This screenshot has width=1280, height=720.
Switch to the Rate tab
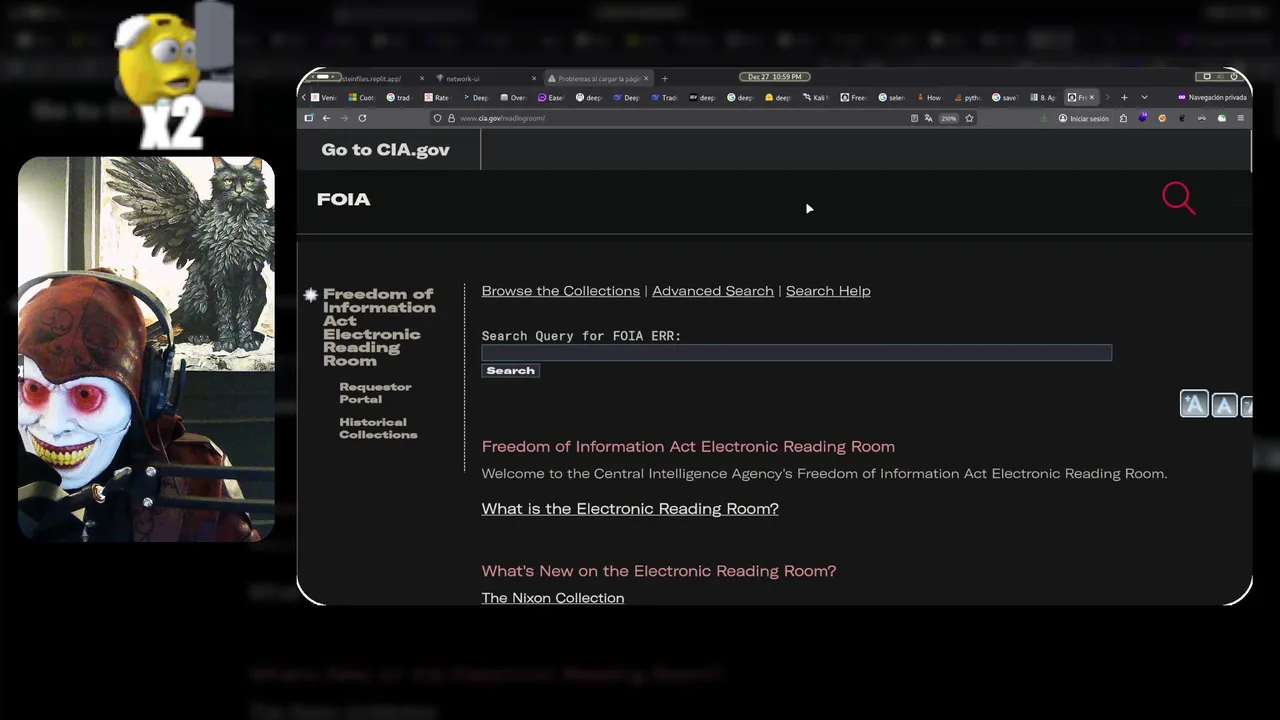(437, 97)
